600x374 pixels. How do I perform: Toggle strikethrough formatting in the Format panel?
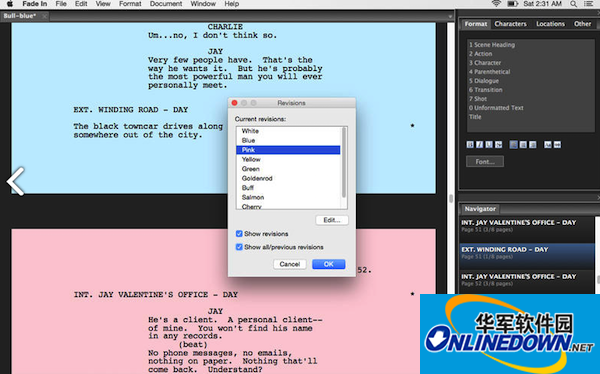click(498, 145)
